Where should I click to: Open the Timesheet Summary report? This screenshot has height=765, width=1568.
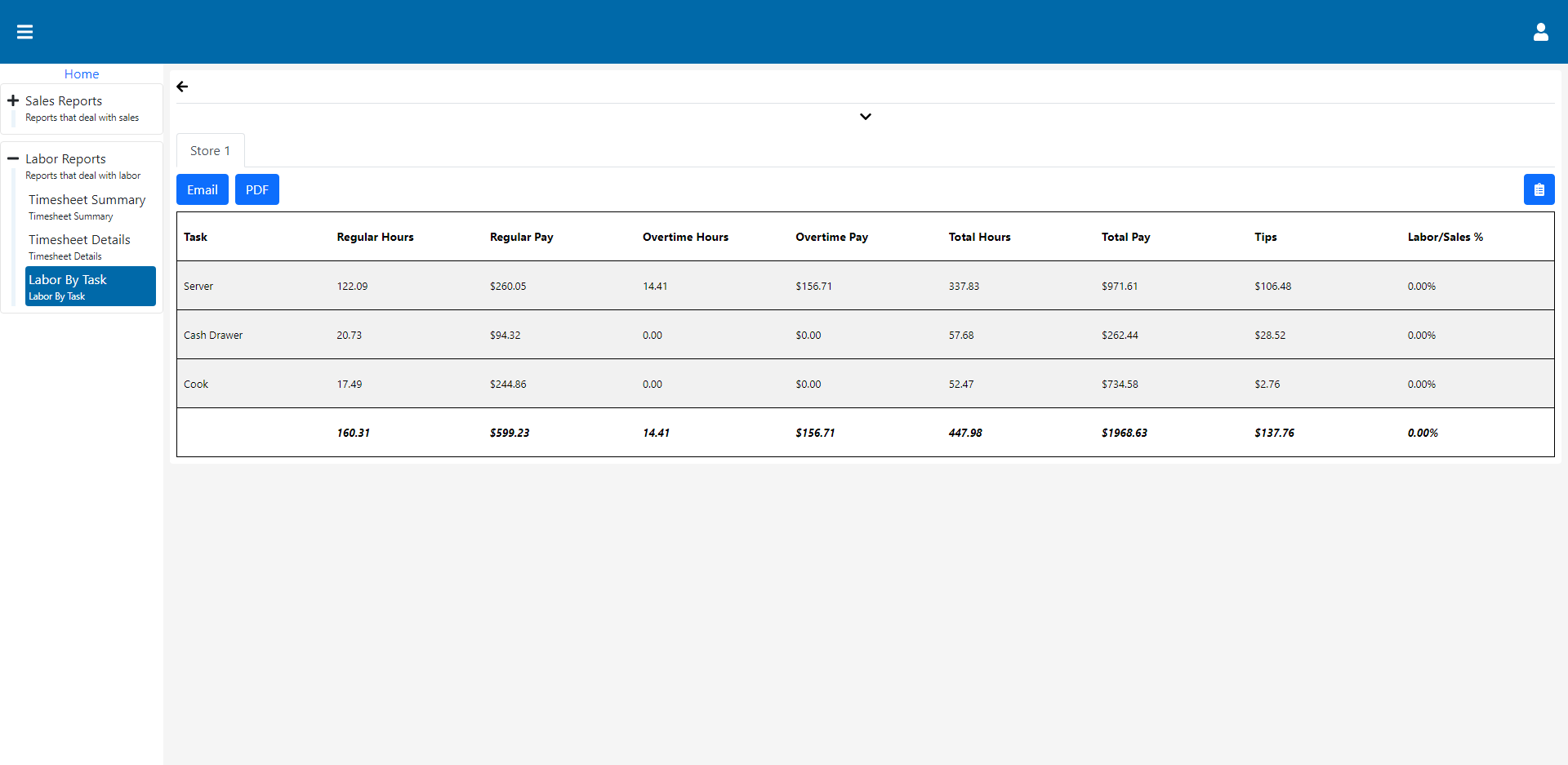tap(90, 207)
